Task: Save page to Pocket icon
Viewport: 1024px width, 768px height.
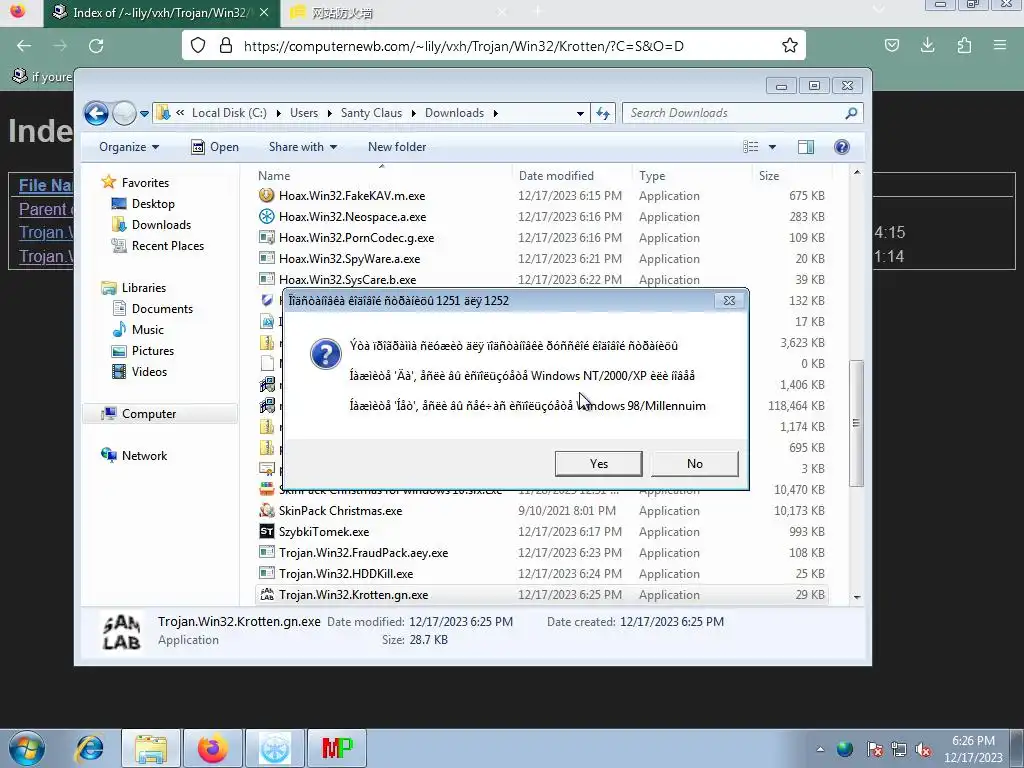Action: [x=891, y=45]
